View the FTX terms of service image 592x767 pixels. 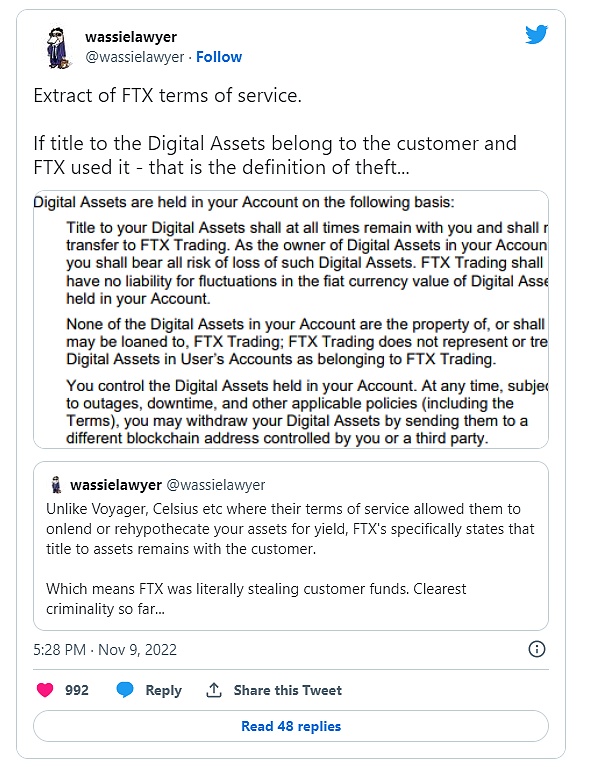[x=291, y=319]
